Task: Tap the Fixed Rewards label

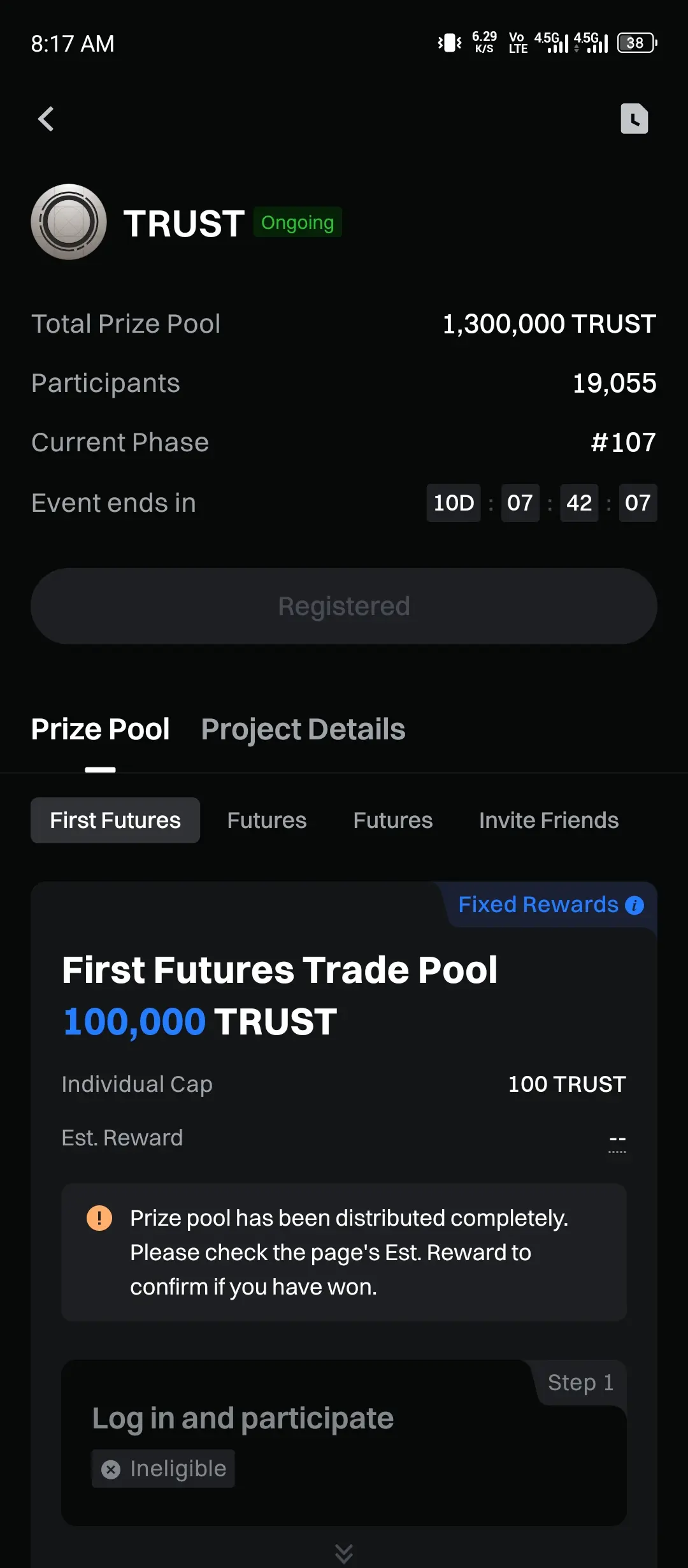Action: coord(538,904)
